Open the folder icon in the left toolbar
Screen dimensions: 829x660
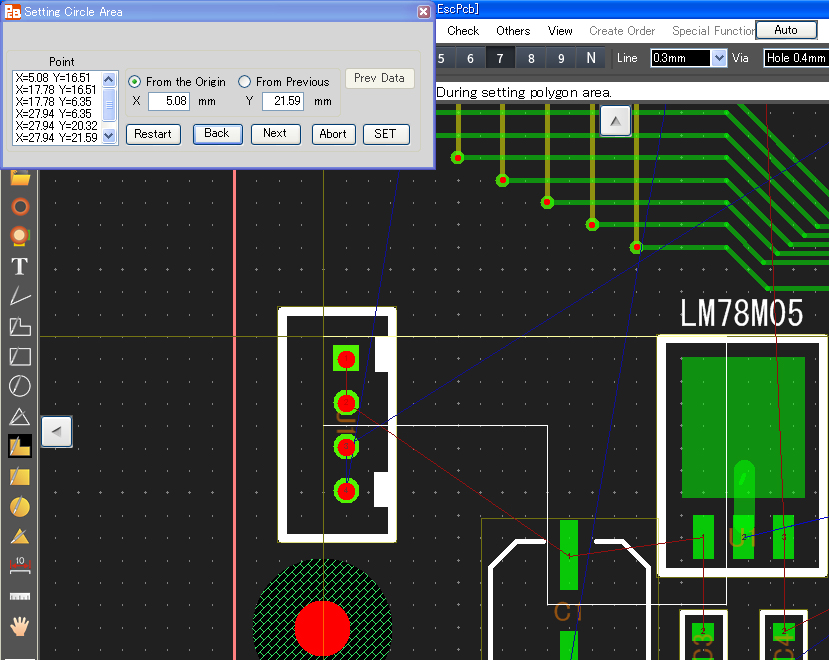(20, 178)
